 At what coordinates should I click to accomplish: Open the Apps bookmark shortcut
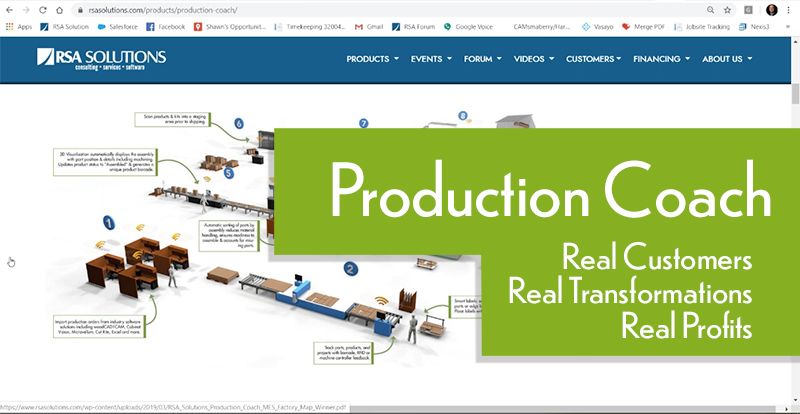[19, 27]
